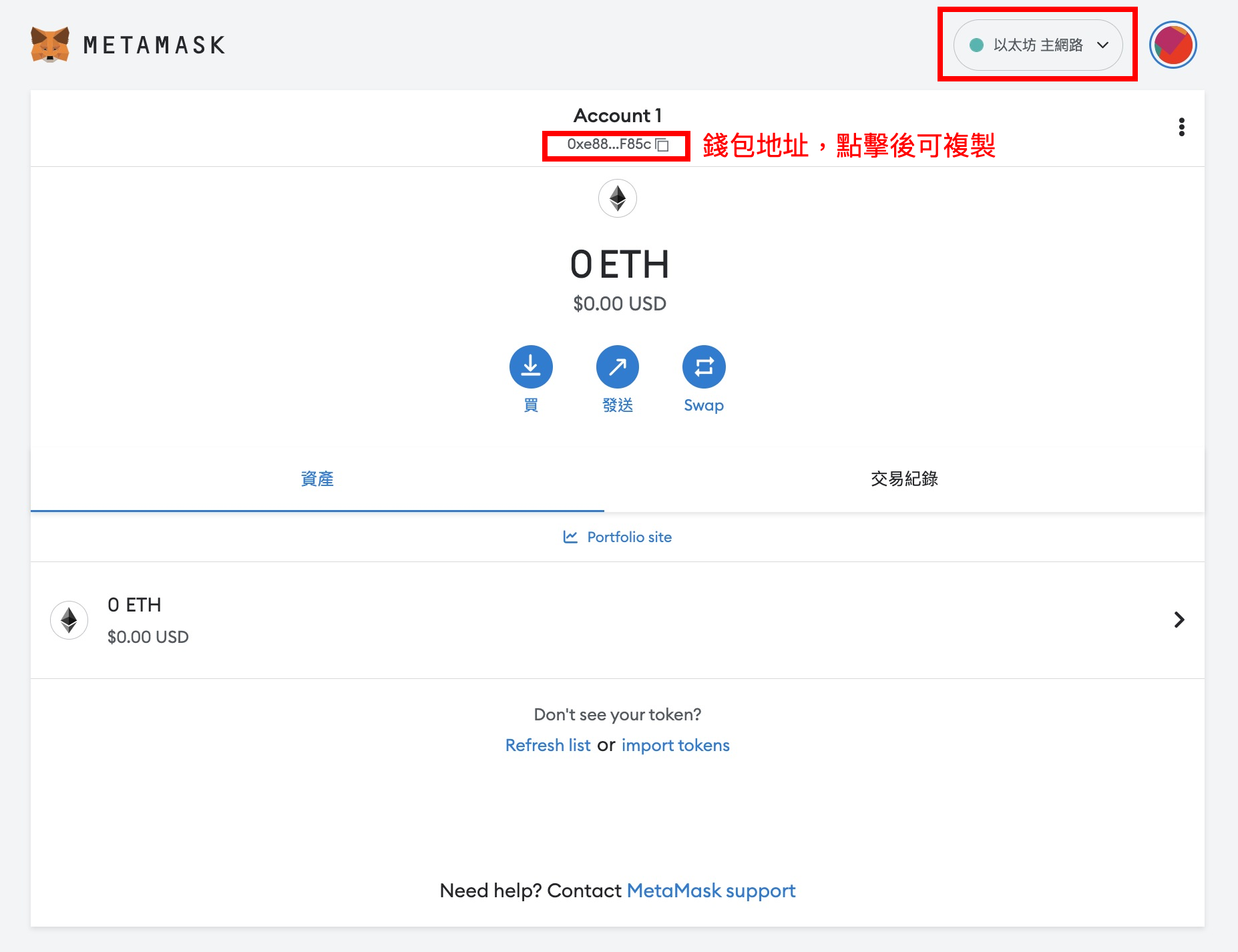Open the three-dot account options menu
This screenshot has height=952, width=1238.
1181,127
